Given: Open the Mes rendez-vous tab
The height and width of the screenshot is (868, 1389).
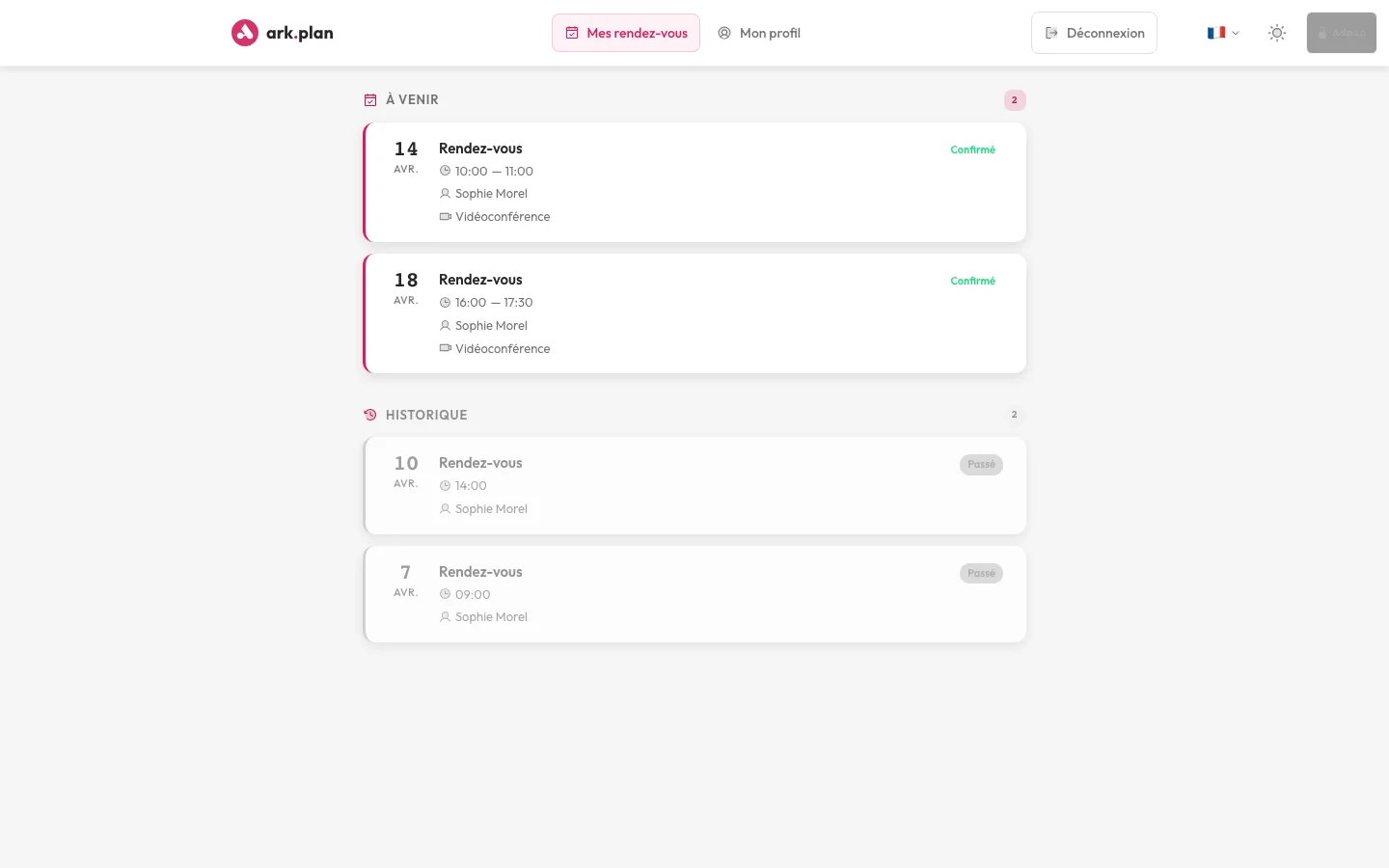Looking at the screenshot, I should pyautogui.click(x=626, y=33).
